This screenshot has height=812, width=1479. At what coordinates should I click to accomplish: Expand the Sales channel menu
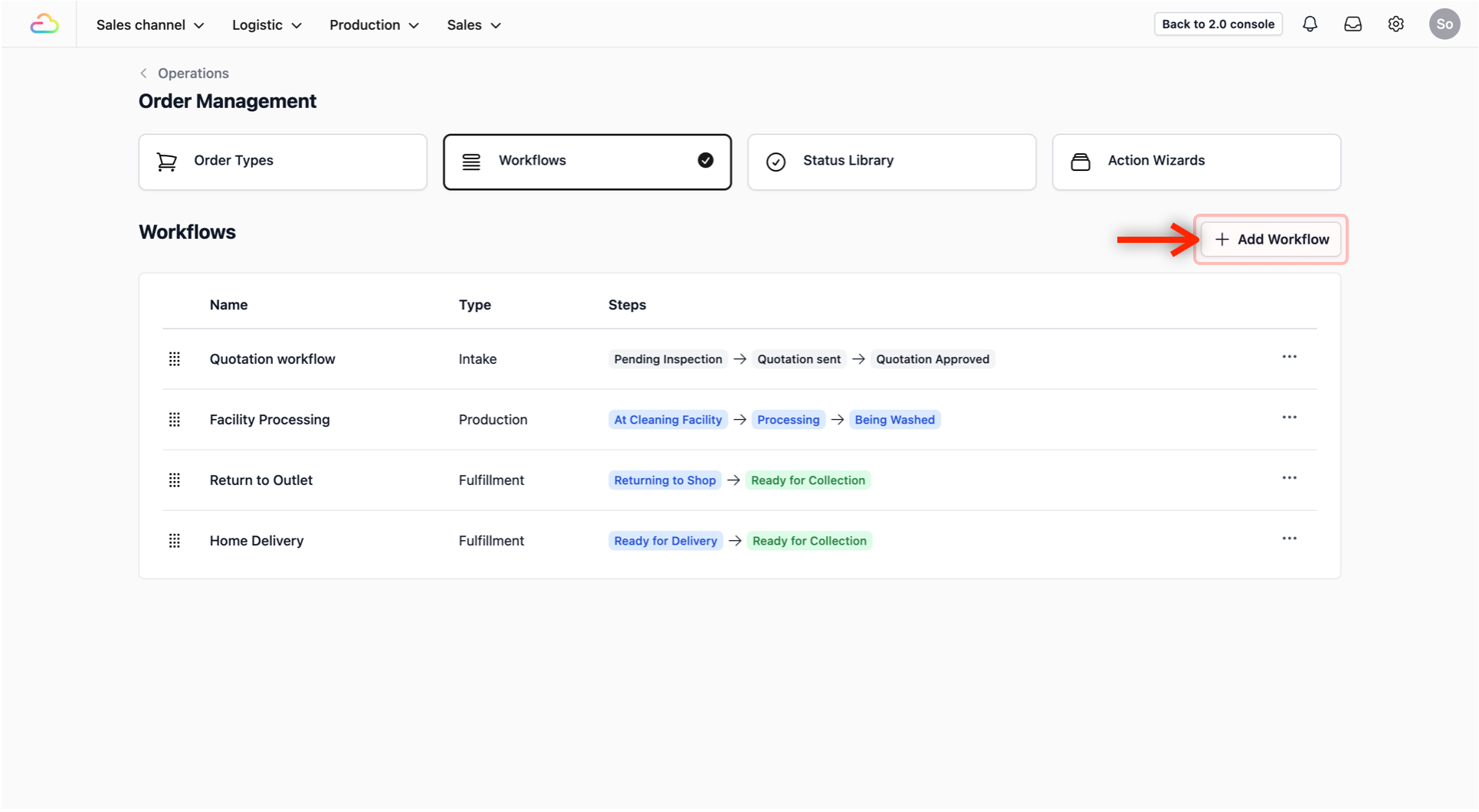(x=150, y=25)
